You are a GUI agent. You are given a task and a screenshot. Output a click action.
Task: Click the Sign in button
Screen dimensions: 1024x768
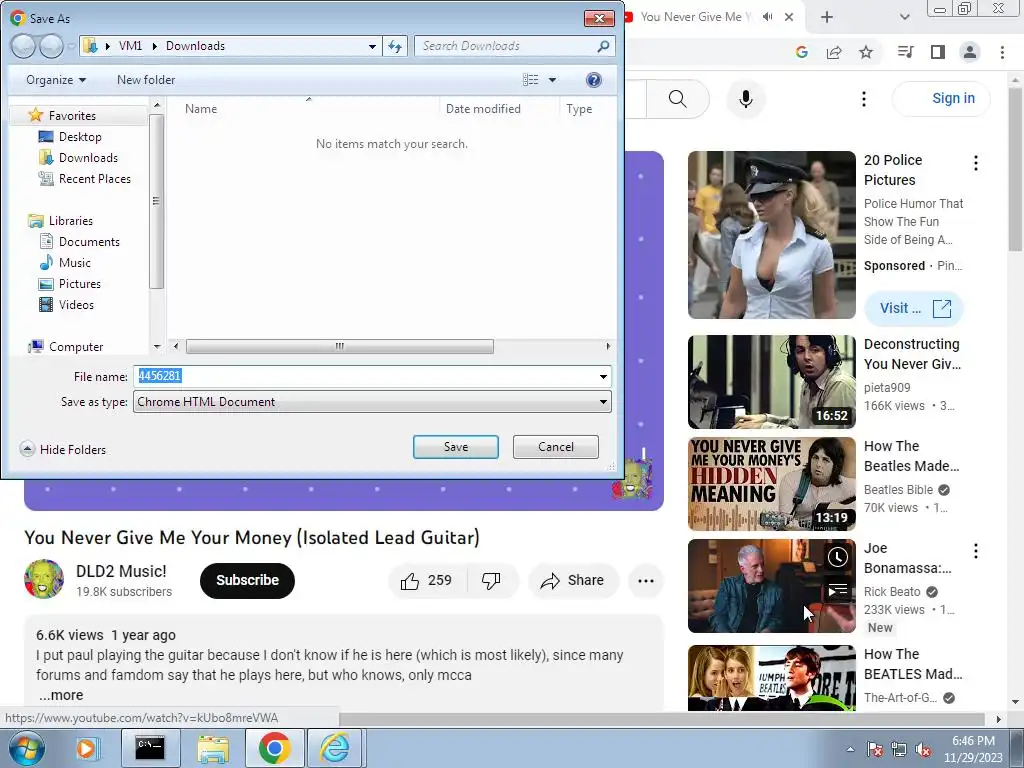pyautogui.click(x=942, y=99)
